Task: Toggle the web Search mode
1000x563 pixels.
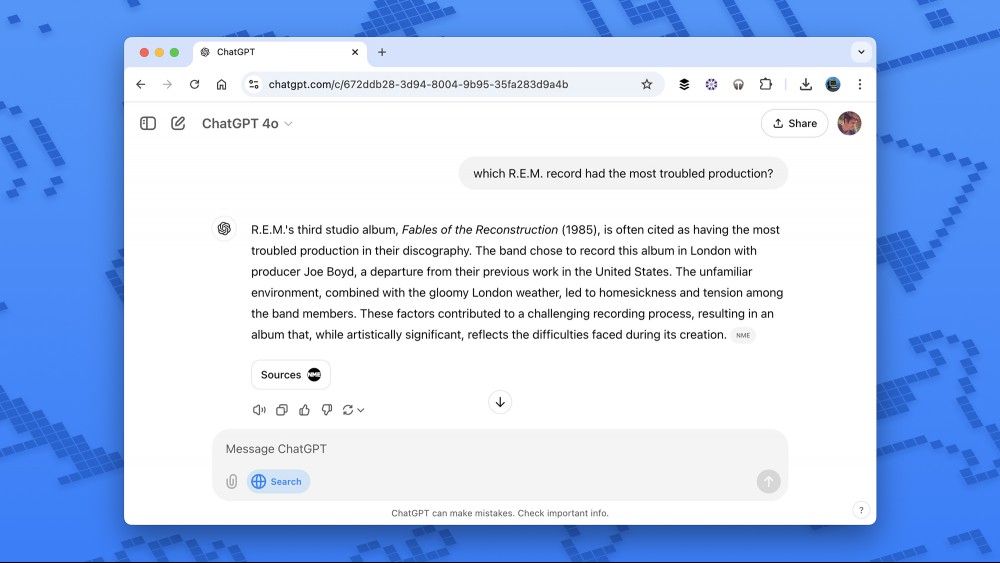Action: (278, 481)
